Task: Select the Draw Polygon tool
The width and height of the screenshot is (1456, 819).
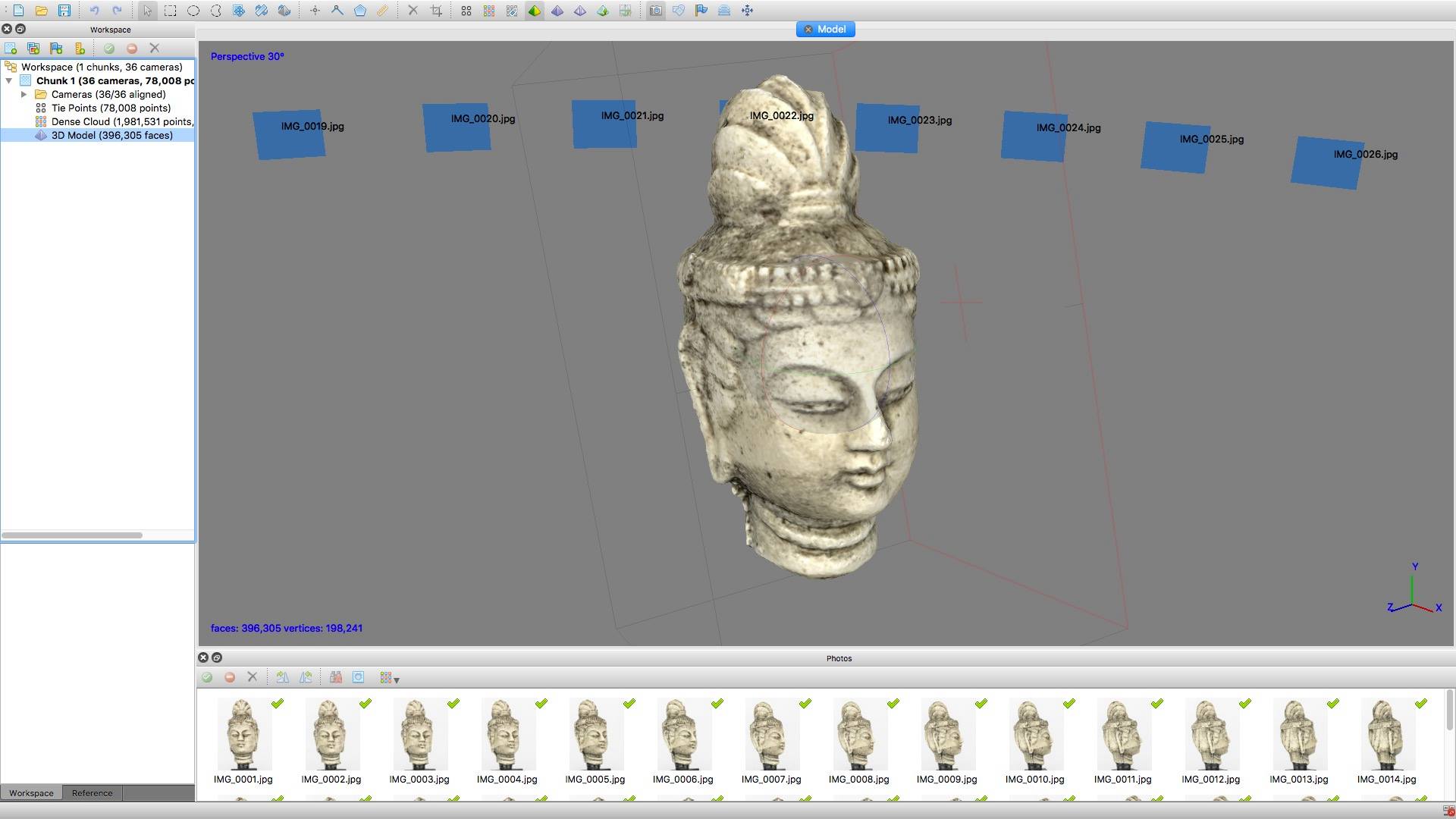Action: coord(360,11)
